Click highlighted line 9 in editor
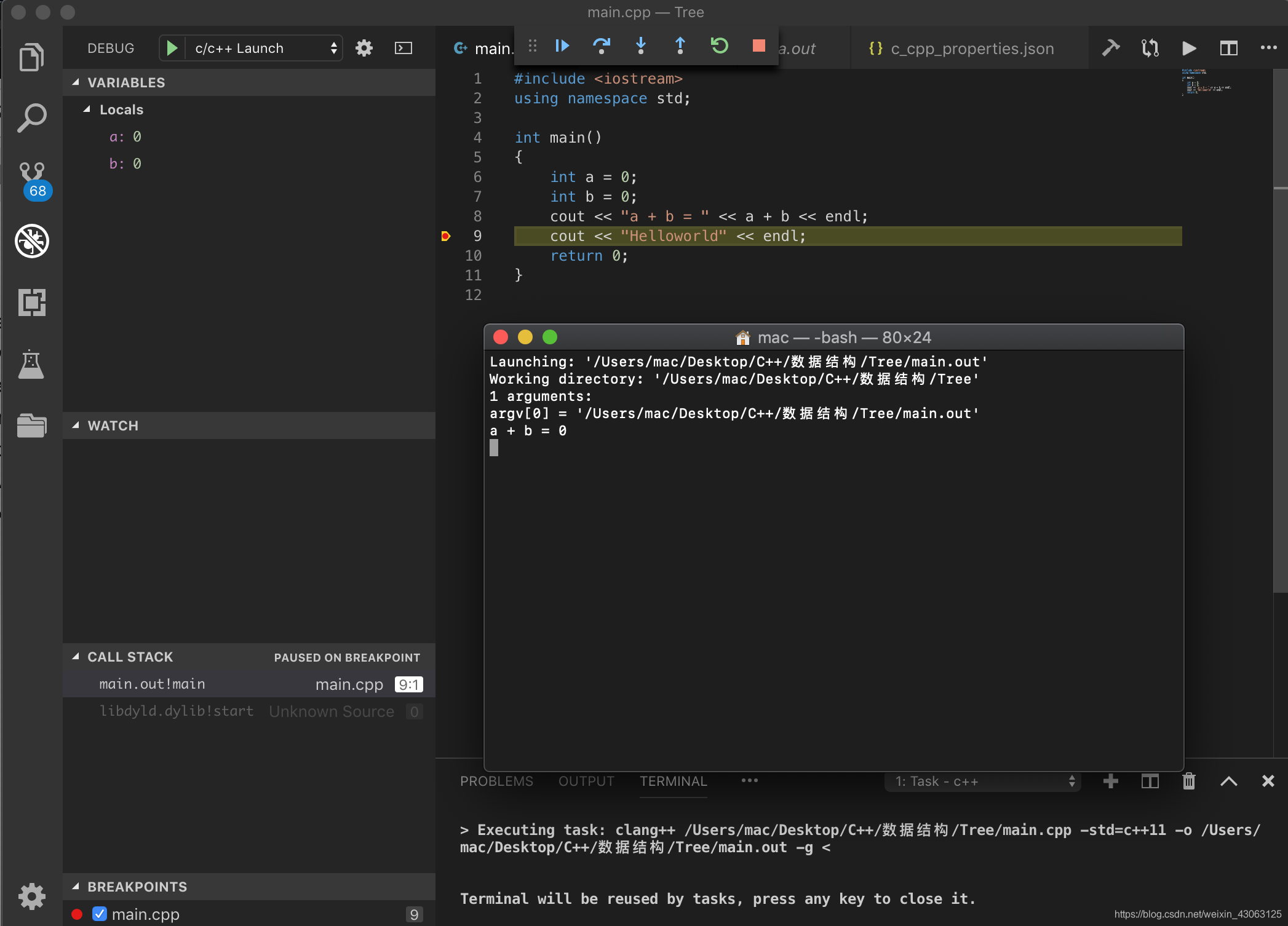This screenshot has width=1288, height=926. (848, 235)
